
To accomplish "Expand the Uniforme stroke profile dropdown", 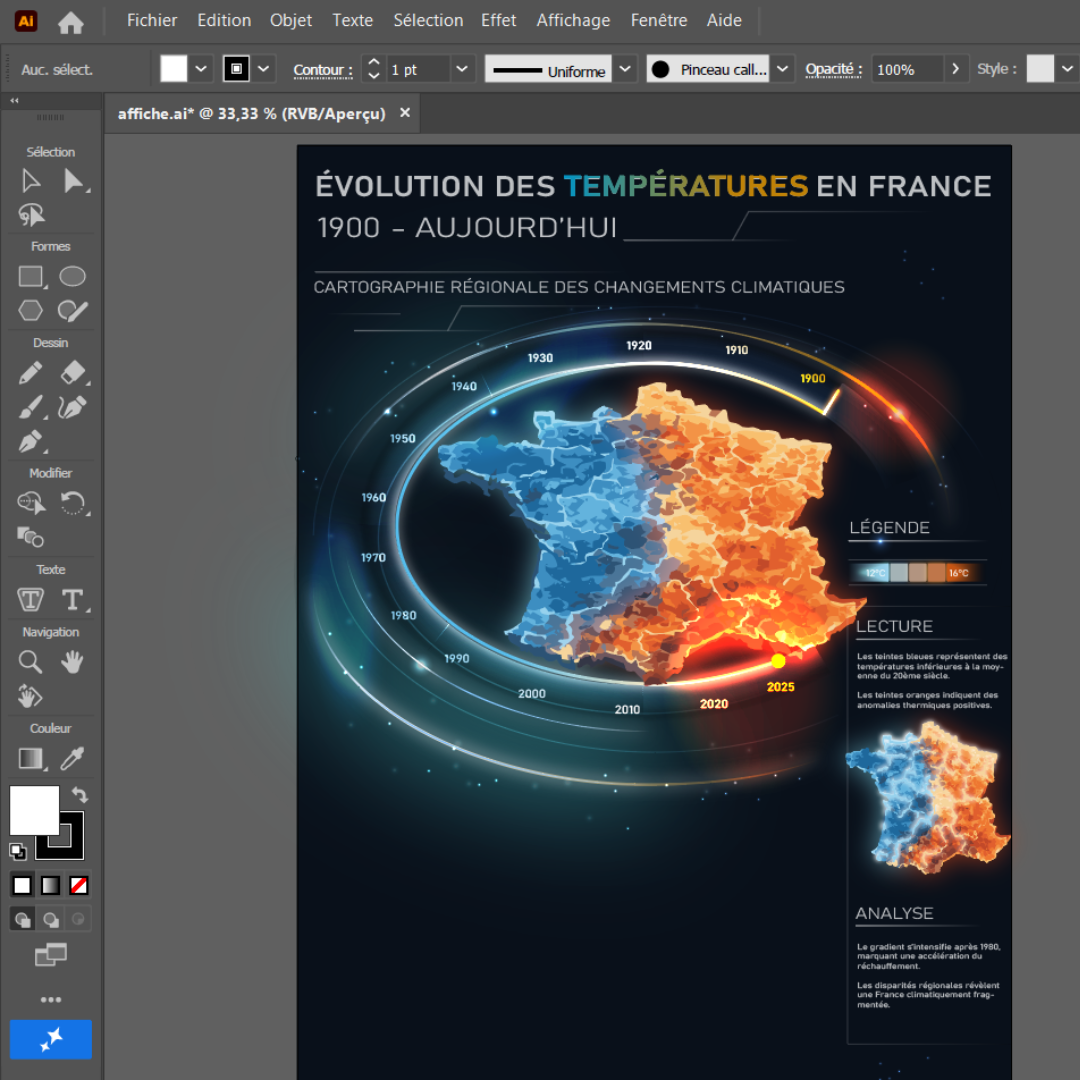I will click(x=626, y=69).
